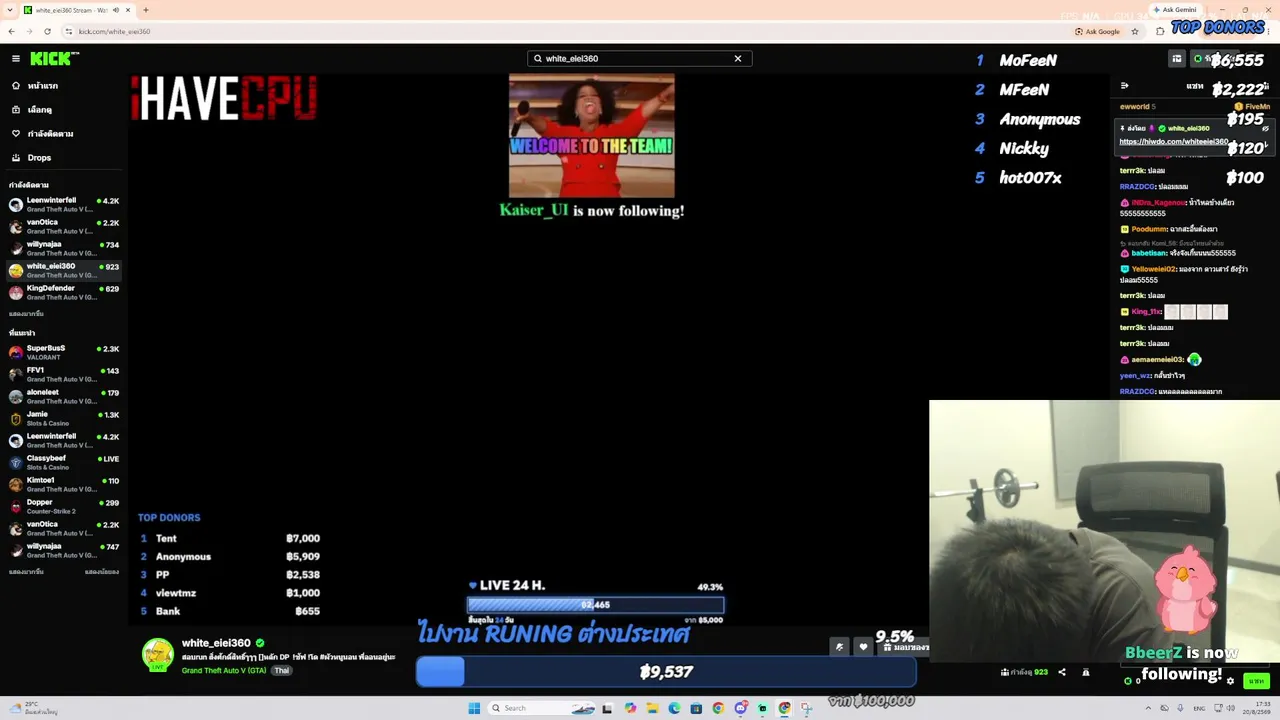Viewport: 1280px width, 720px height.
Task: Mute the tab via its speaker icon
Action: (116, 10)
